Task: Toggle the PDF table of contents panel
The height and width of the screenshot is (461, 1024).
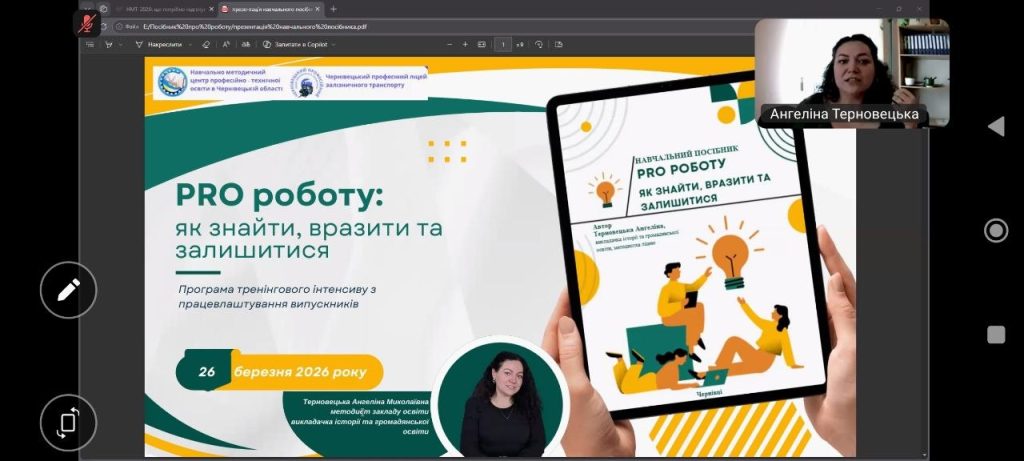Action: [x=90, y=44]
